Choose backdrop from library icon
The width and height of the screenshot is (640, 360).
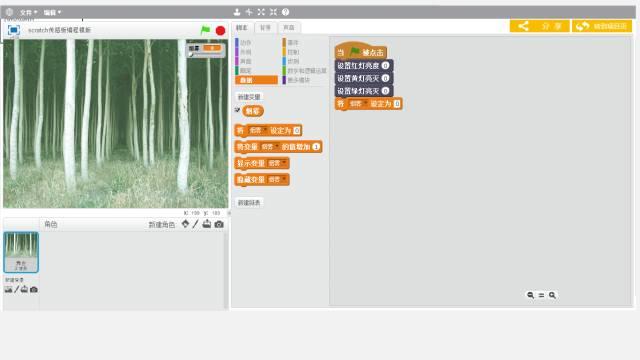[9, 289]
